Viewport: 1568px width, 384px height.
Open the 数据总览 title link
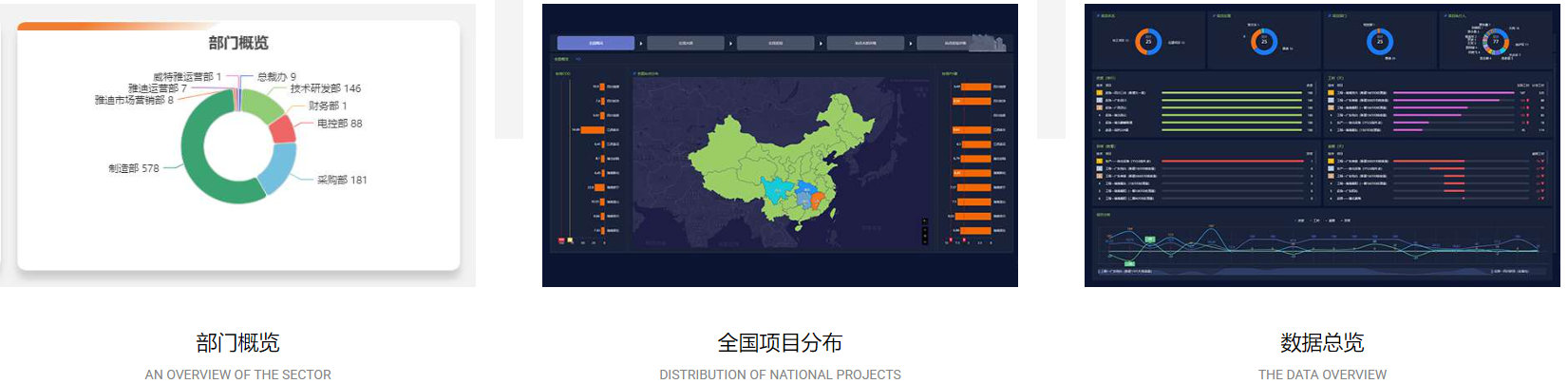(1322, 342)
